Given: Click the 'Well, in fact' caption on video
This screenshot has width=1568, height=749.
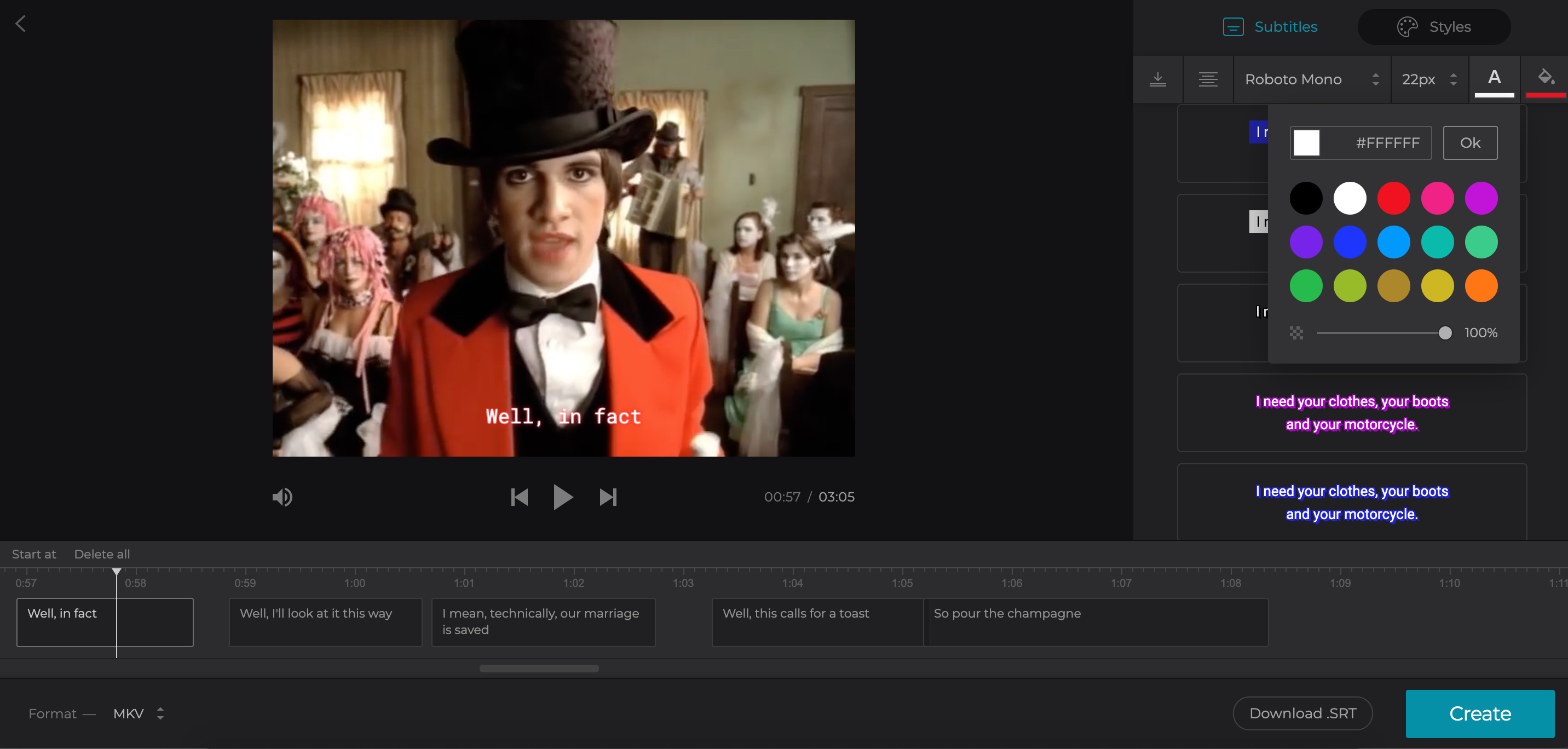Looking at the screenshot, I should (563, 417).
